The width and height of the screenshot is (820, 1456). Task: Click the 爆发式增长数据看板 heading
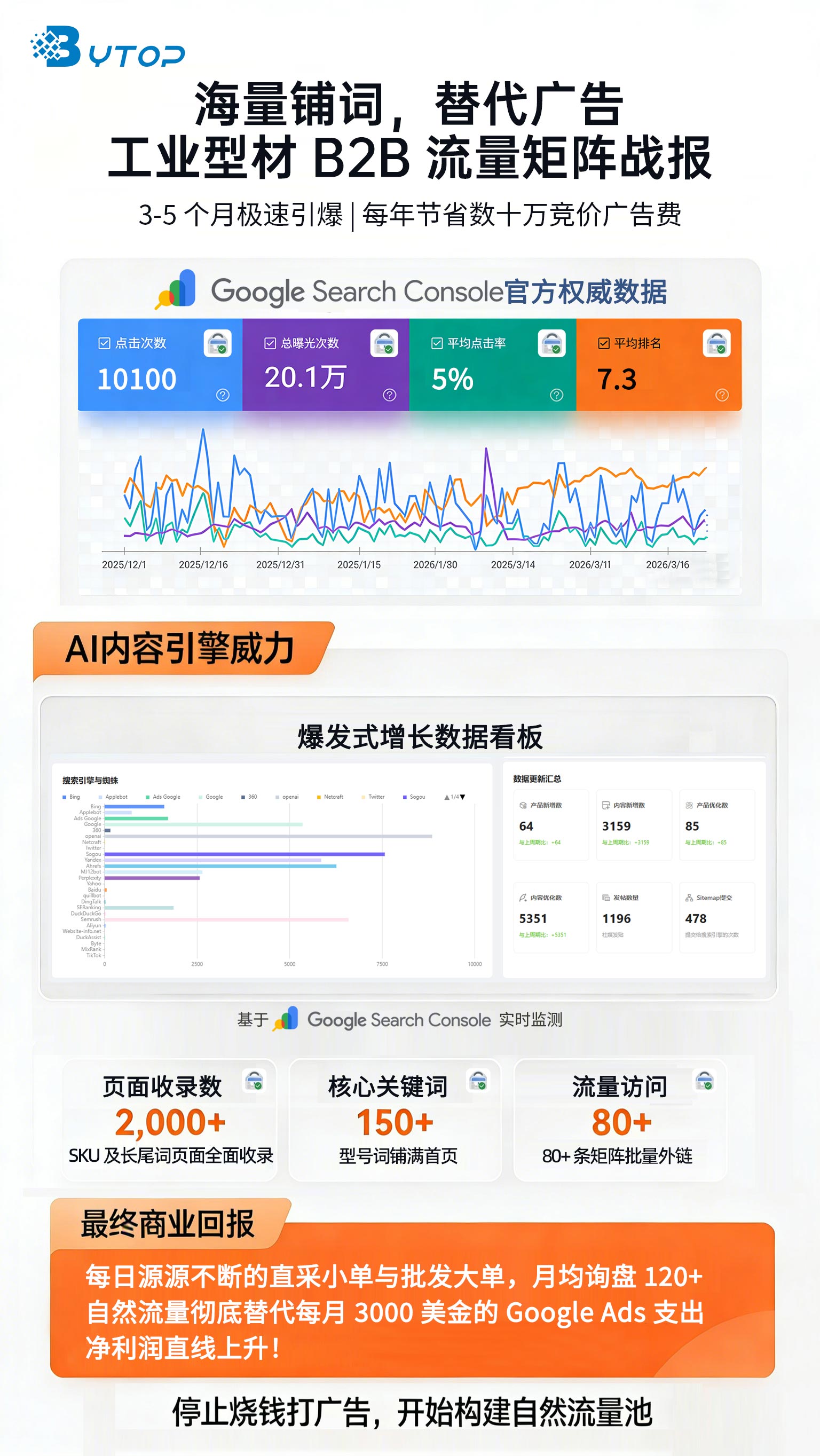[420, 737]
